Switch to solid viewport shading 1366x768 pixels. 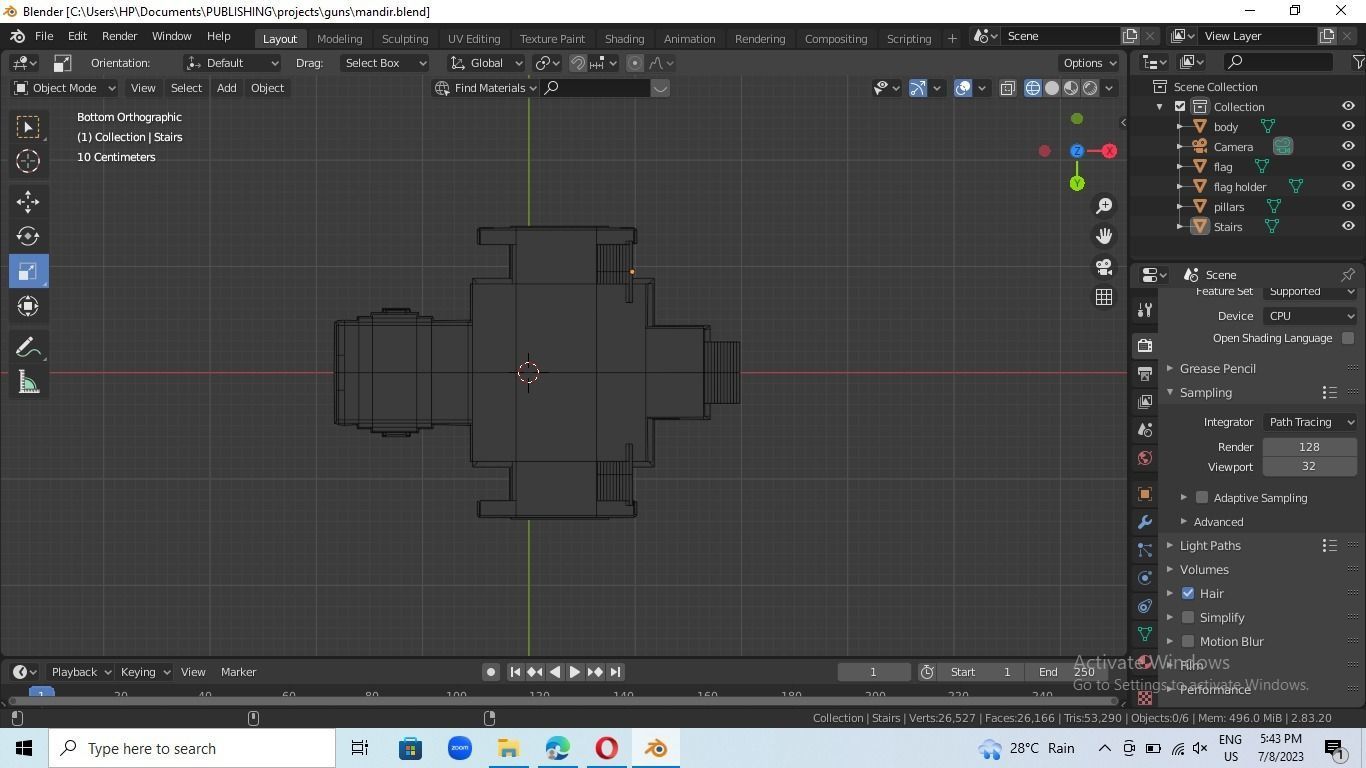point(1052,88)
